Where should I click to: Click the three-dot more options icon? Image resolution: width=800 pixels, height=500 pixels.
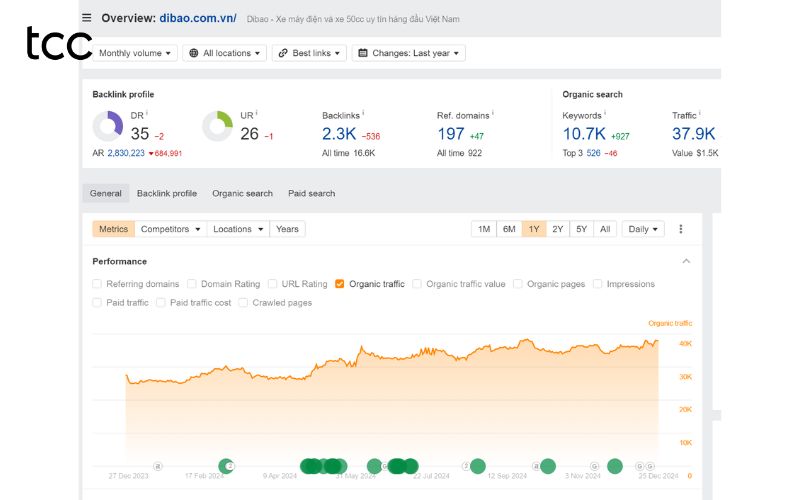coord(681,229)
